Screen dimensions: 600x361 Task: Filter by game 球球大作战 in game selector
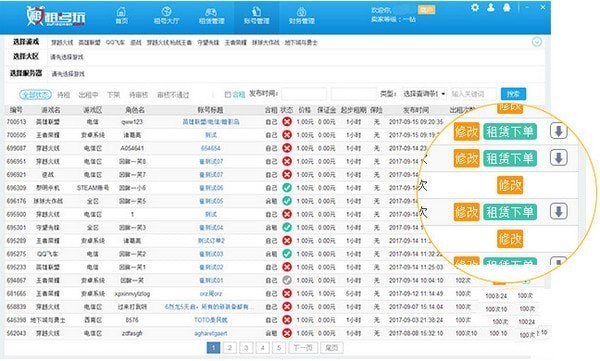coord(265,42)
